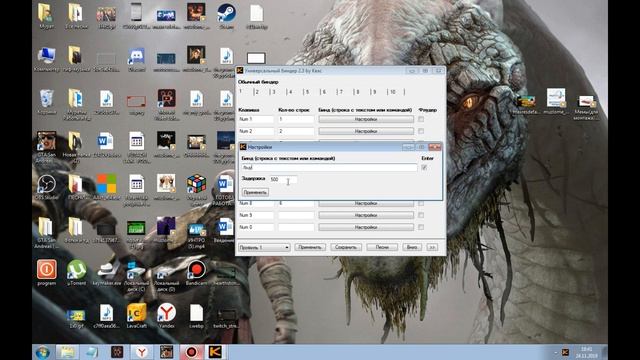
Task: Click the Сохранить button in binder
Action: (x=346, y=247)
